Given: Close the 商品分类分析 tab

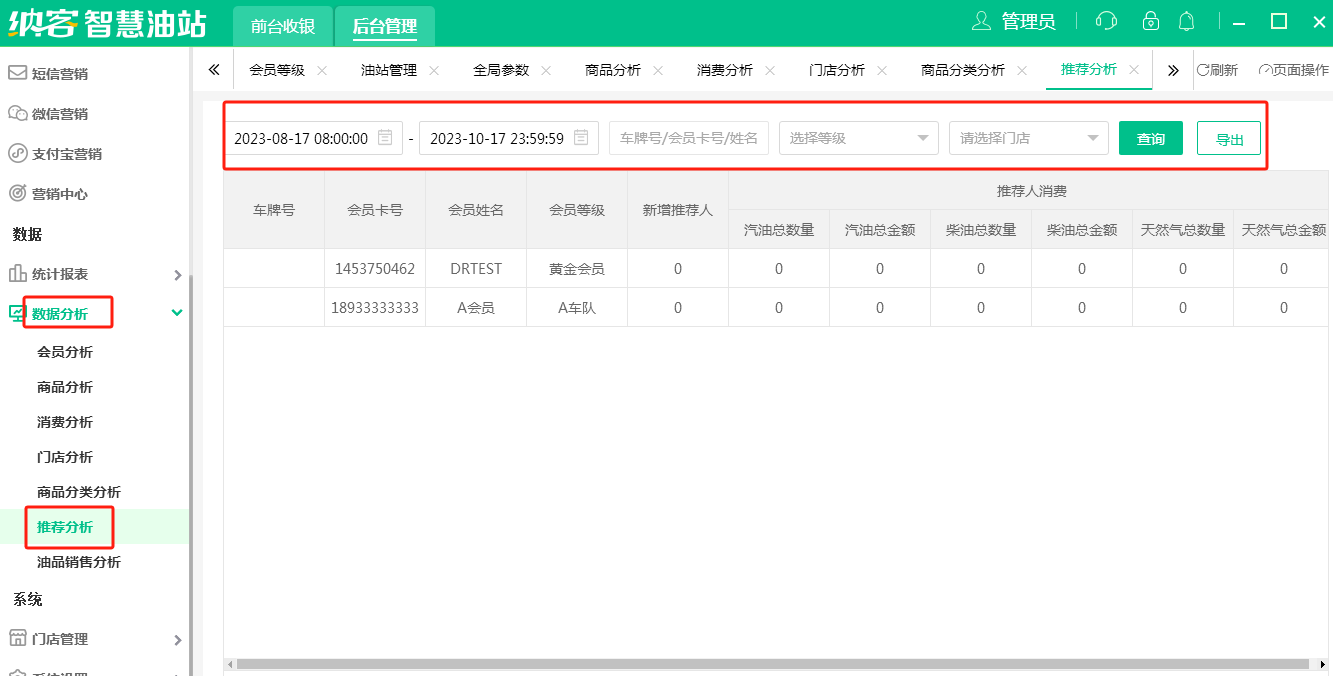Looking at the screenshot, I should click(1022, 70).
